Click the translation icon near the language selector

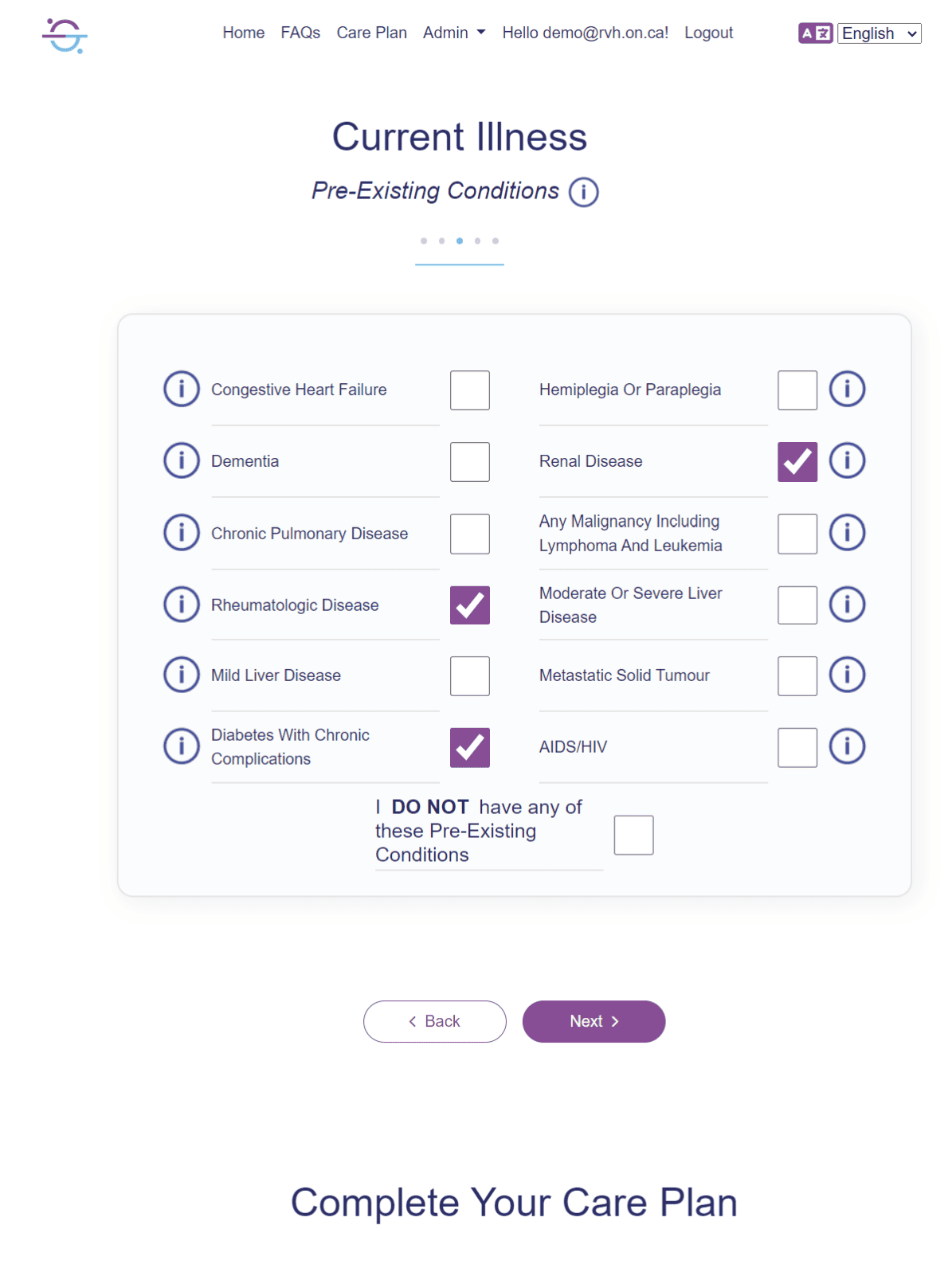tap(816, 33)
